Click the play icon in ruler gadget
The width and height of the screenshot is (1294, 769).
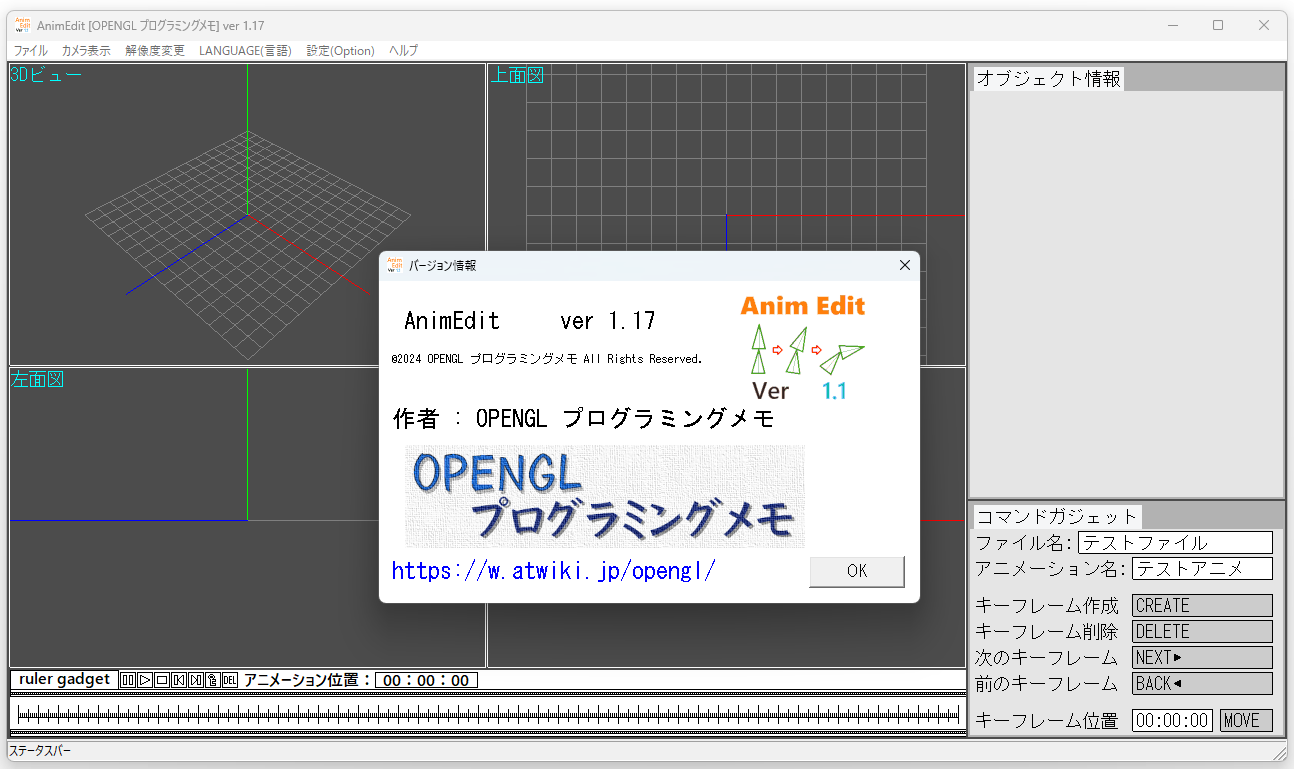click(x=145, y=680)
